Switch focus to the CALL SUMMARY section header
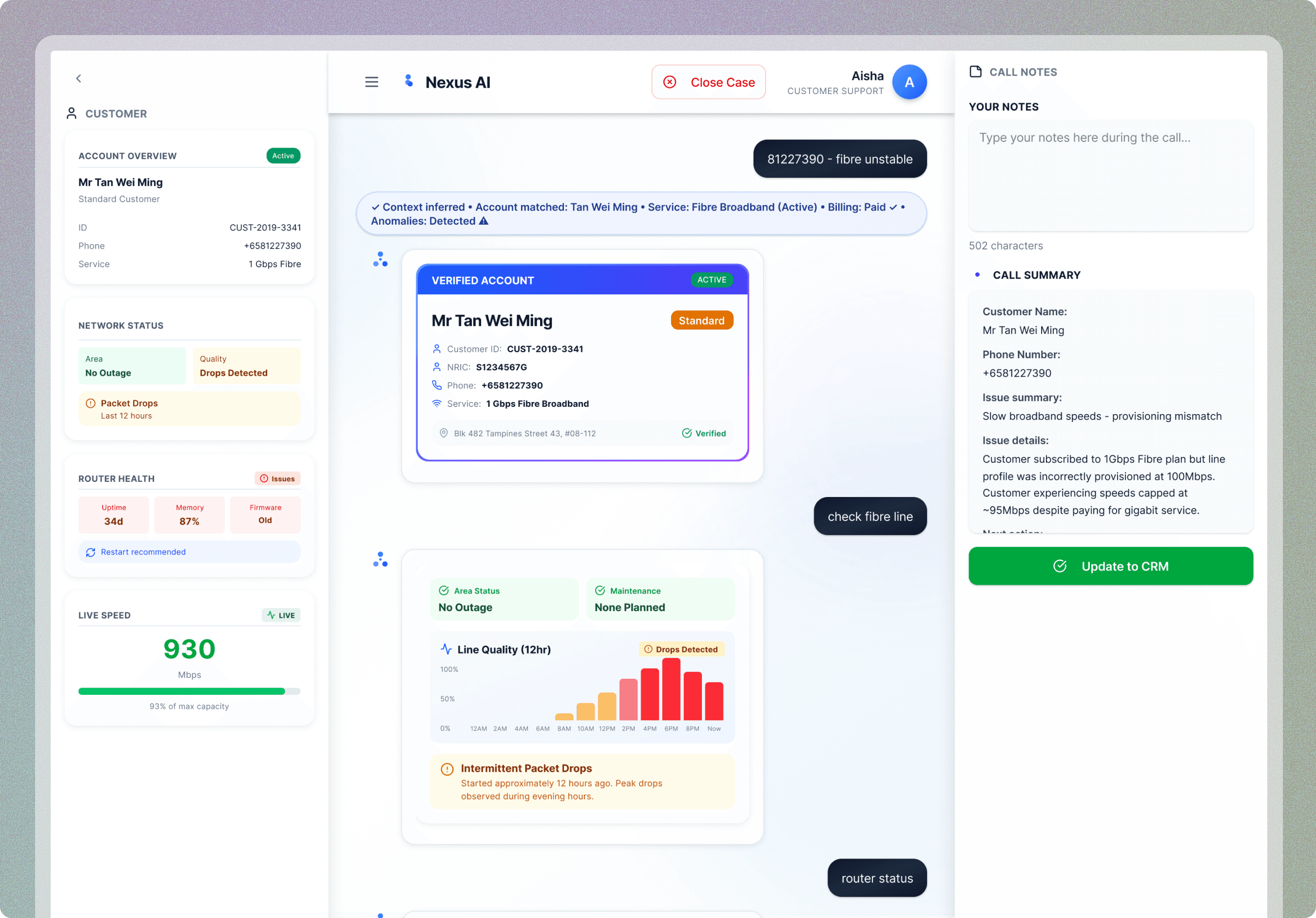This screenshot has width=1316, height=918. click(x=1036, y=275)
